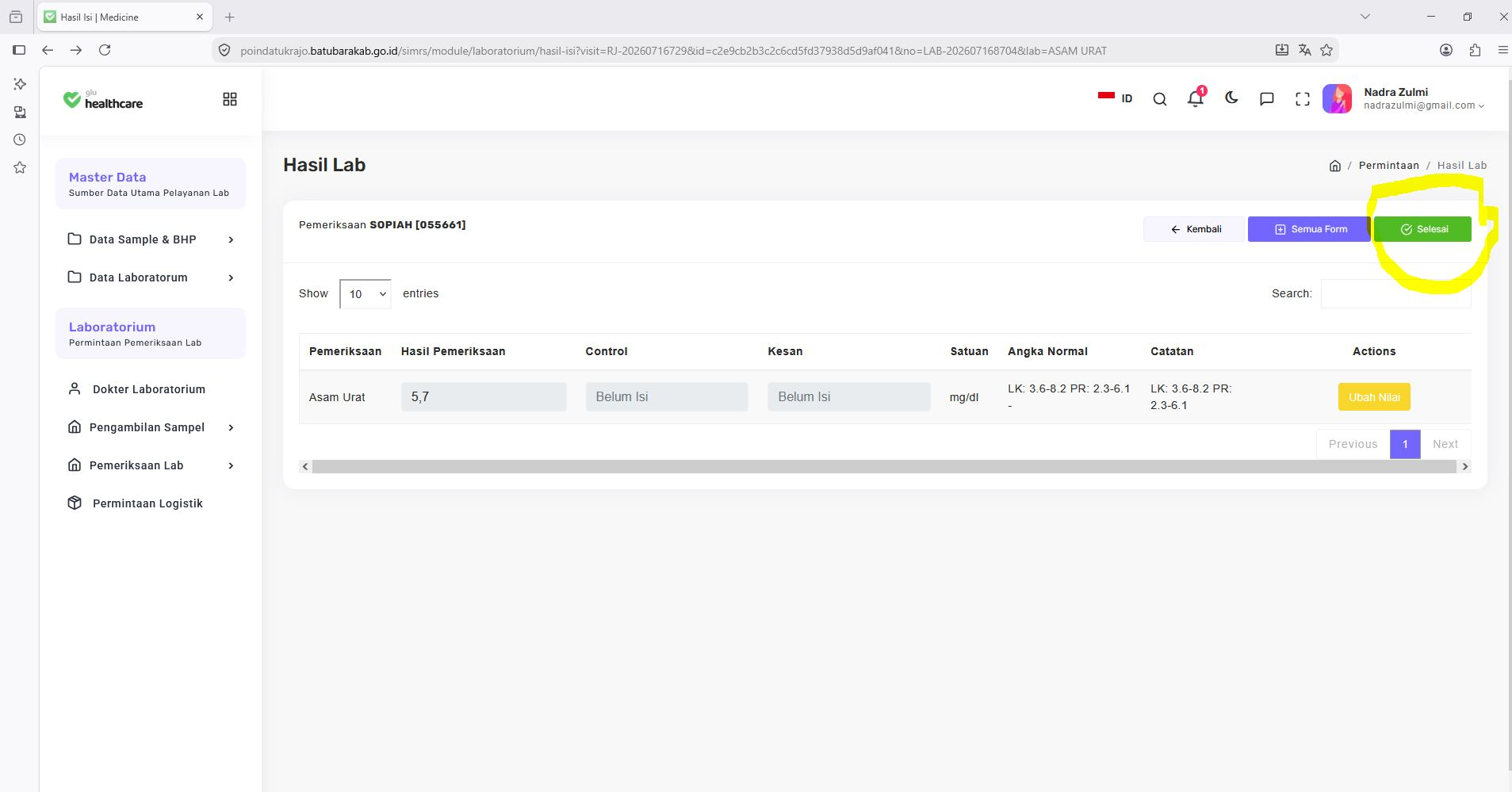The height and width of the screenshot is (792, 1512).
Task: Click the glu healthcare logo
Action: [103, 99]
